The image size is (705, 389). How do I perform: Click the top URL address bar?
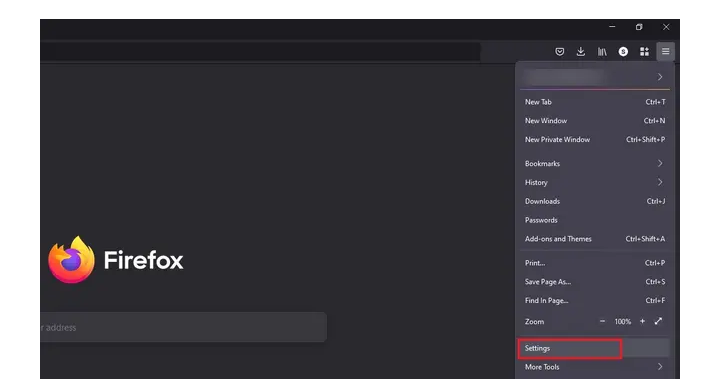coord(260,52)
